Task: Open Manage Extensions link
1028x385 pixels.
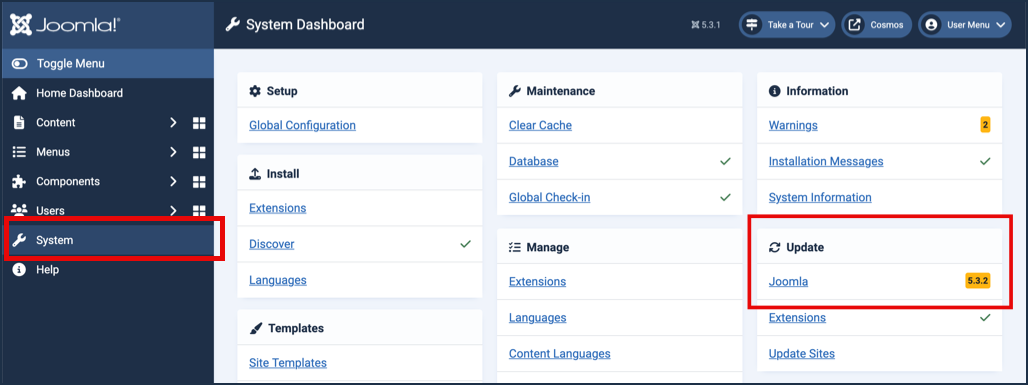Action: 537,281
